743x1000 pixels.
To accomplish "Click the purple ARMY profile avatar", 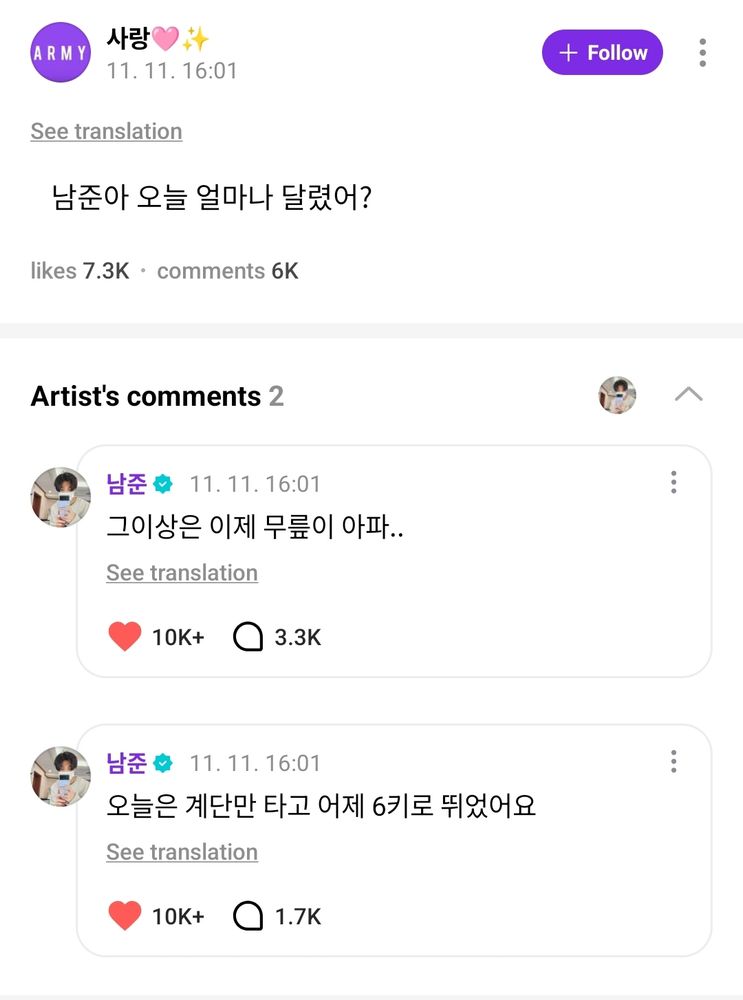I will [x=61, y=52].
